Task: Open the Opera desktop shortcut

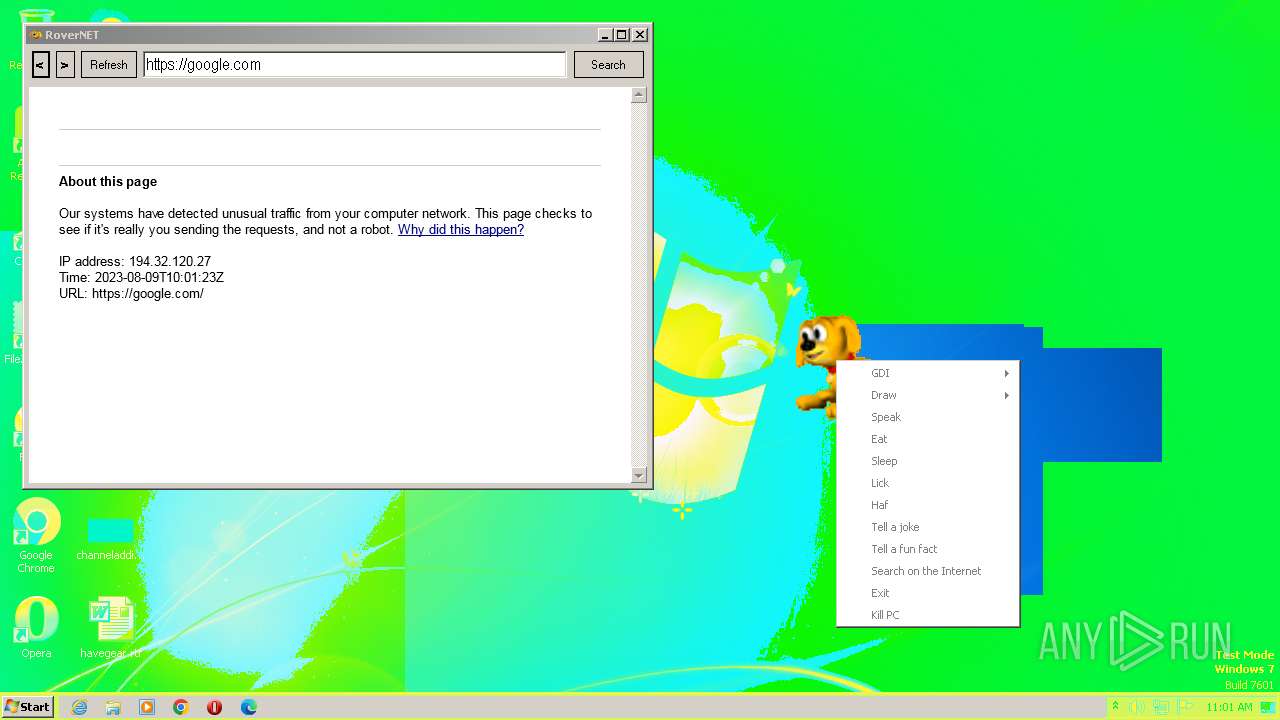Action: [36, 628]
